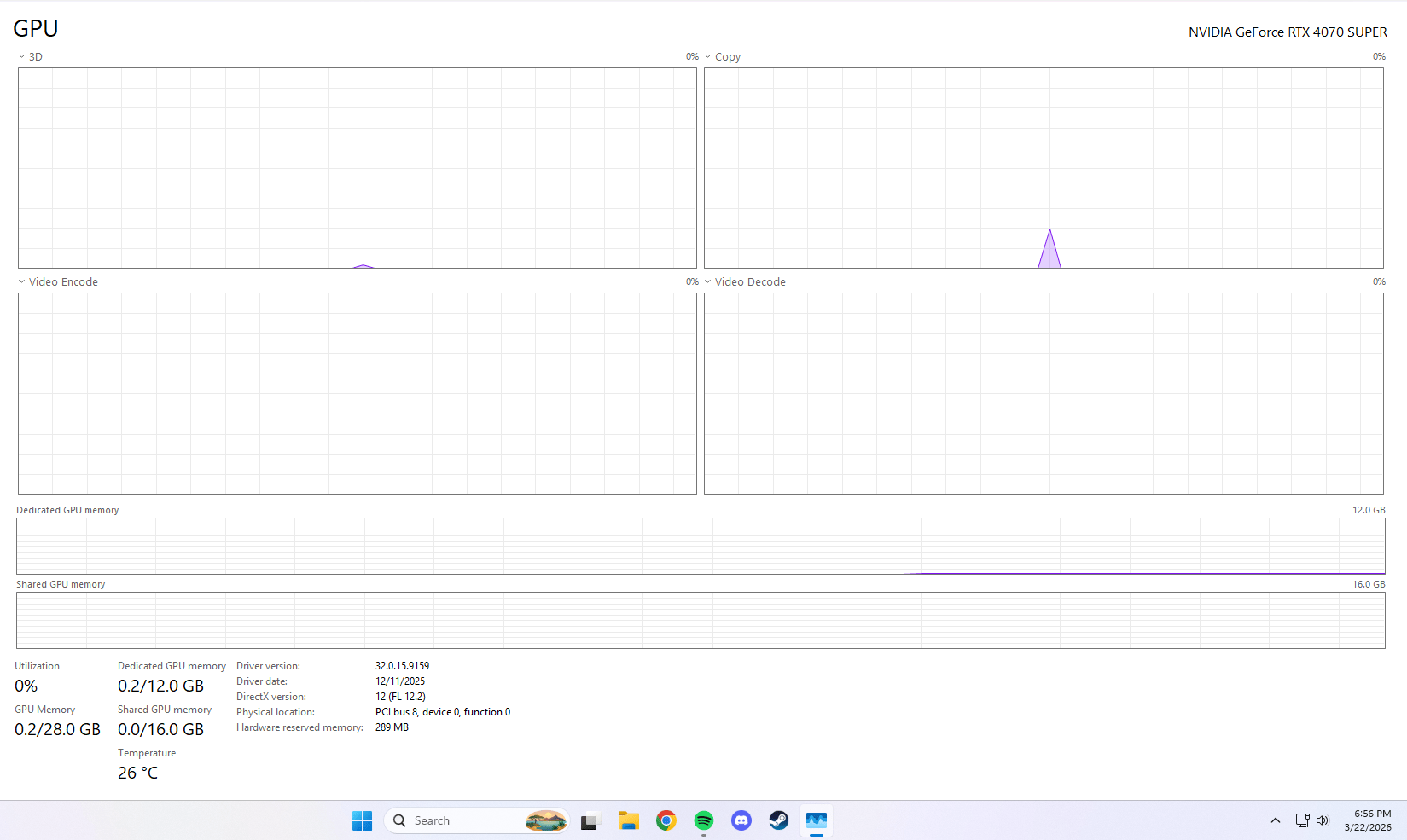Viewport: 1407px width, 840px height.
Task: Open the Copy engine dropdown chevron
Action: pos(707,56)
